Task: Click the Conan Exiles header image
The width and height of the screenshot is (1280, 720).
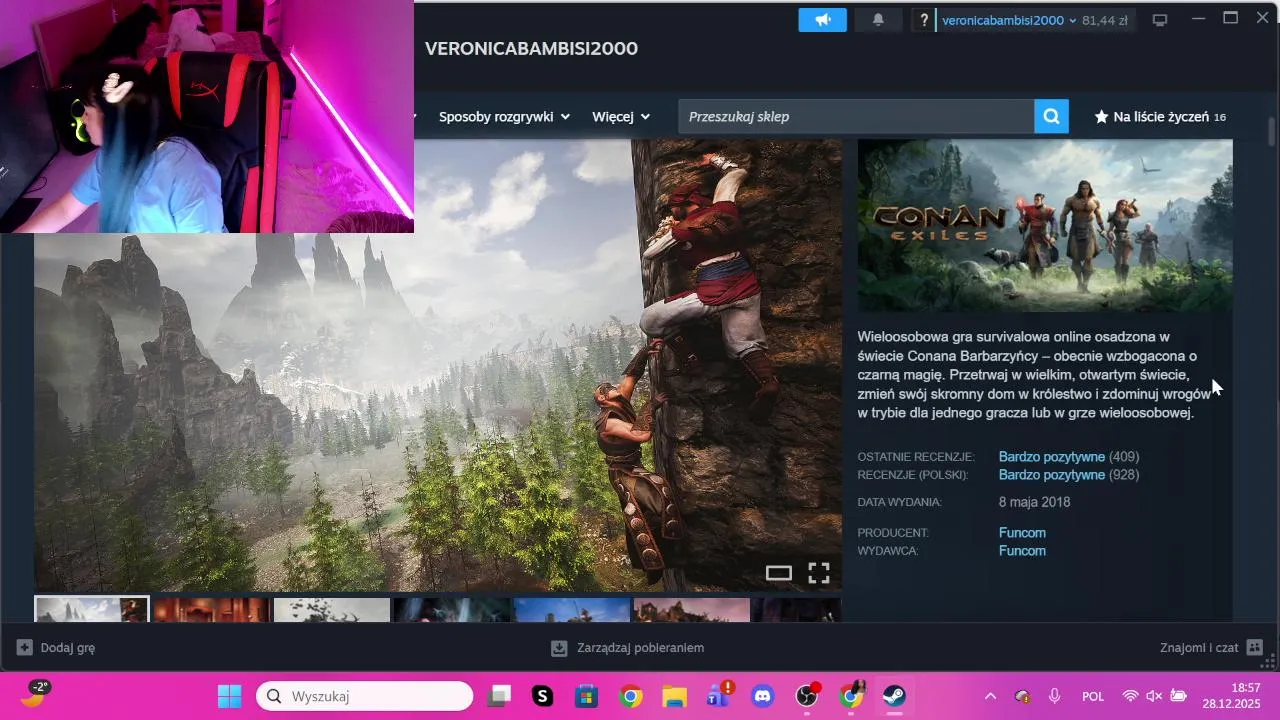Action: pyautogui.click(x=1045, y=225)
